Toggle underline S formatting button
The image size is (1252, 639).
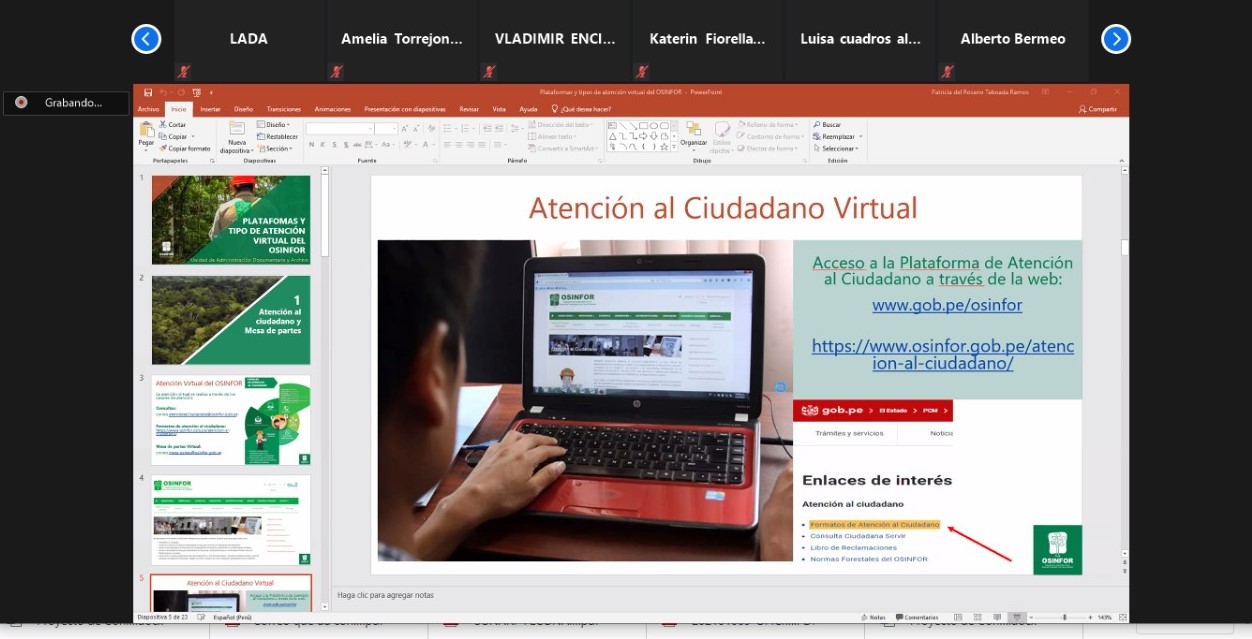tap(336, 145)
